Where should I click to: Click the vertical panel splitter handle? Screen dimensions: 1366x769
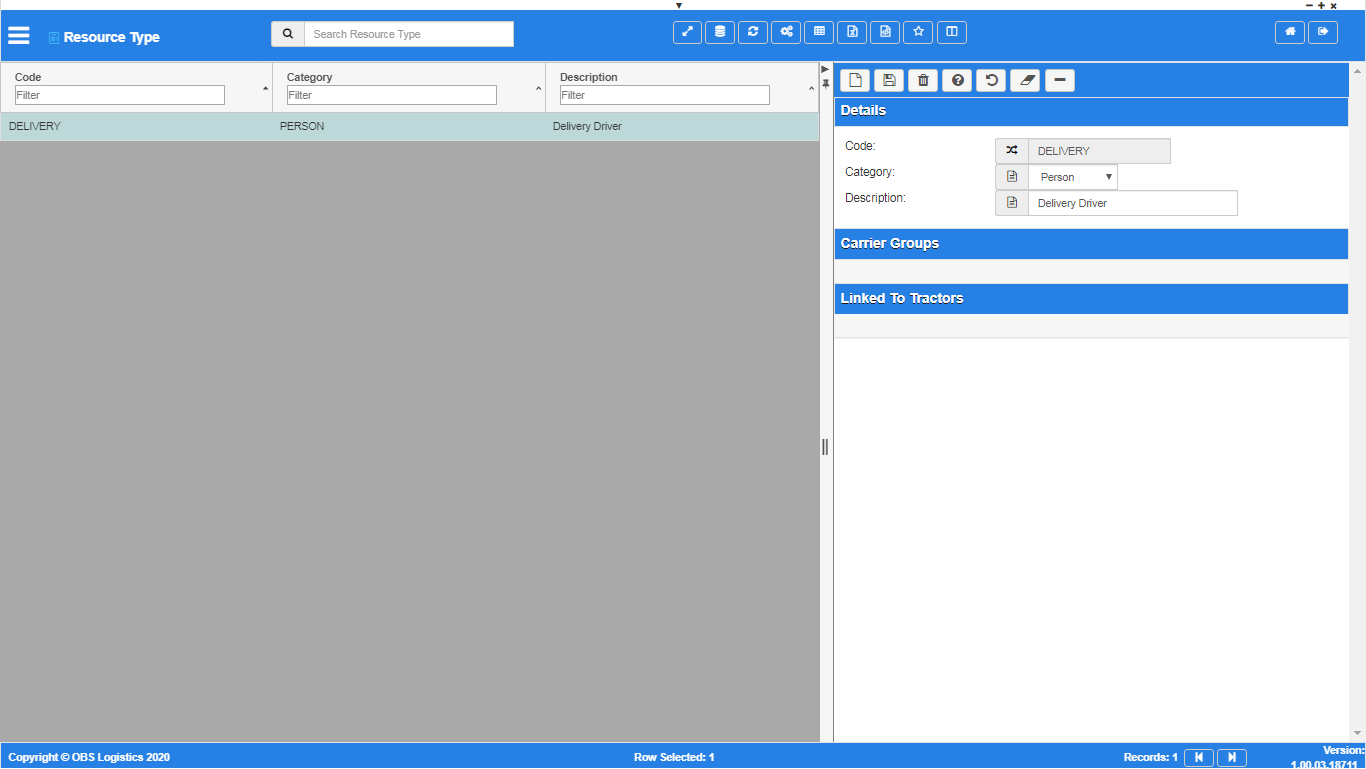pos(825,446)
